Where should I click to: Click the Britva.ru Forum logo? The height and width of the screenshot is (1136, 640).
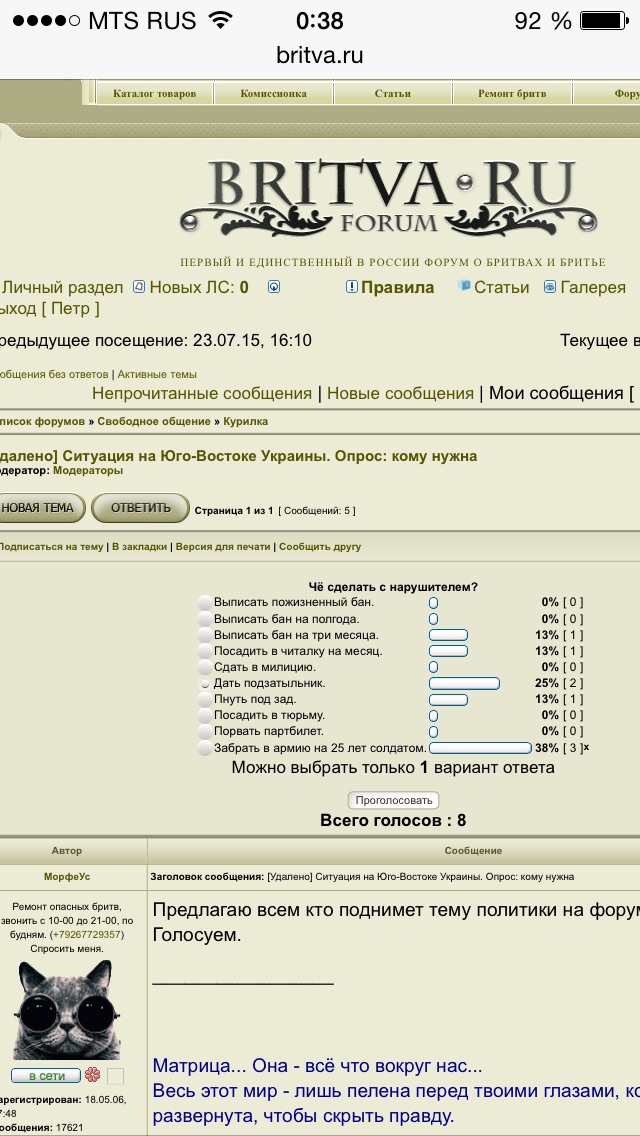tap(390, 198)
